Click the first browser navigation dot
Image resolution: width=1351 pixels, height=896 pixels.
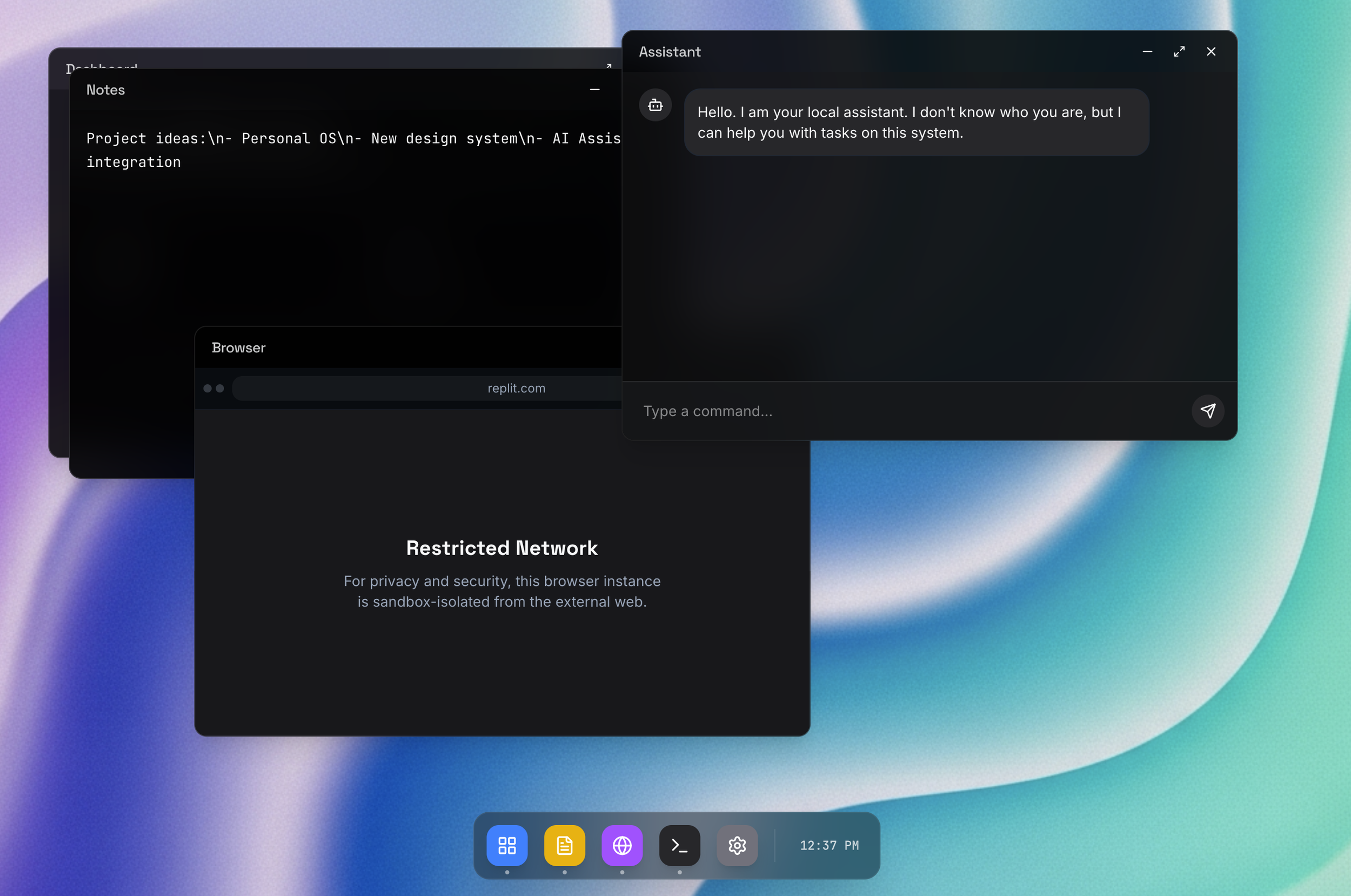208,389
